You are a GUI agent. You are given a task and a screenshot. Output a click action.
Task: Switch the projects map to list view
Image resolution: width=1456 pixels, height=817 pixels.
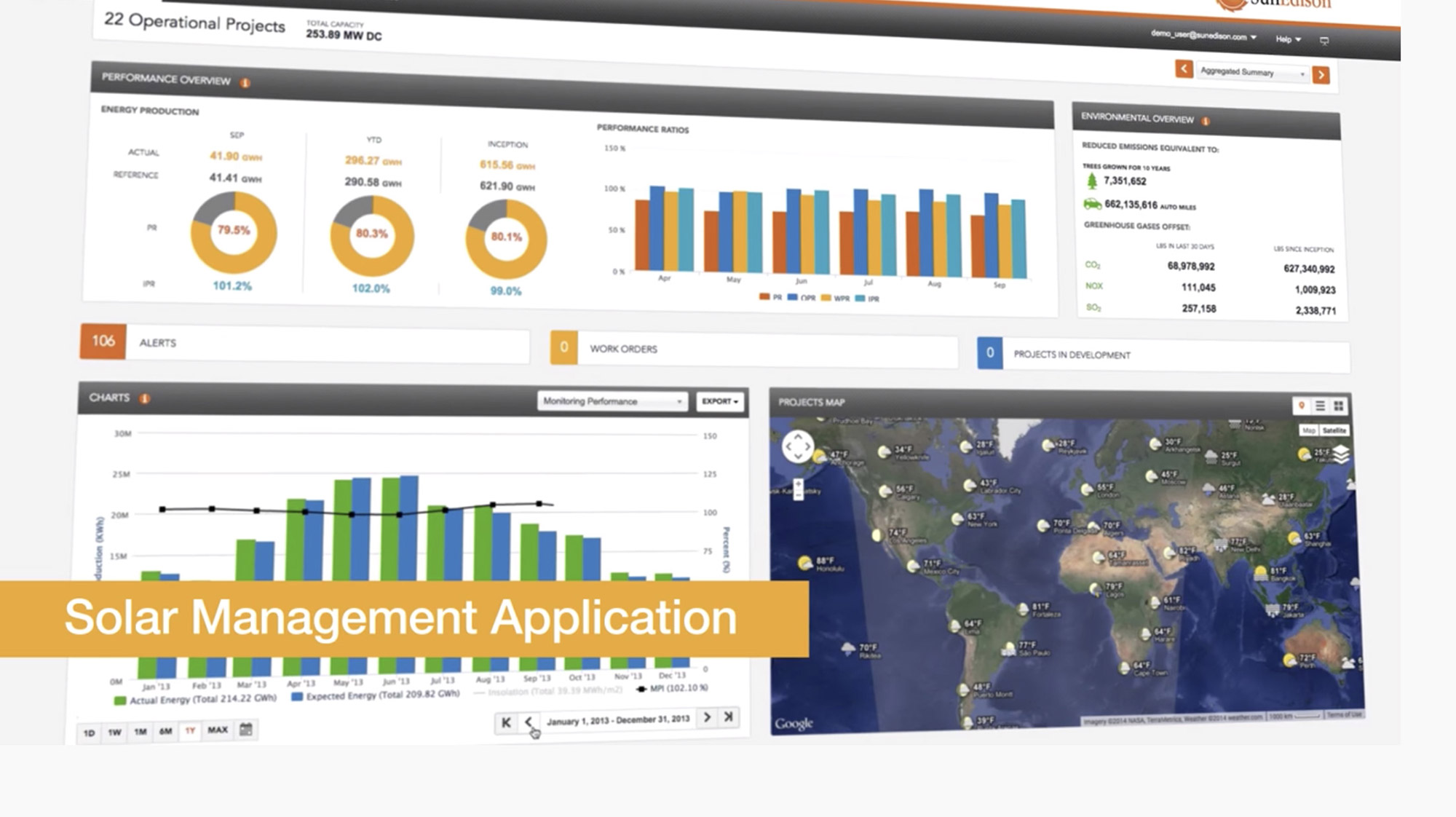click(1320, 406)
